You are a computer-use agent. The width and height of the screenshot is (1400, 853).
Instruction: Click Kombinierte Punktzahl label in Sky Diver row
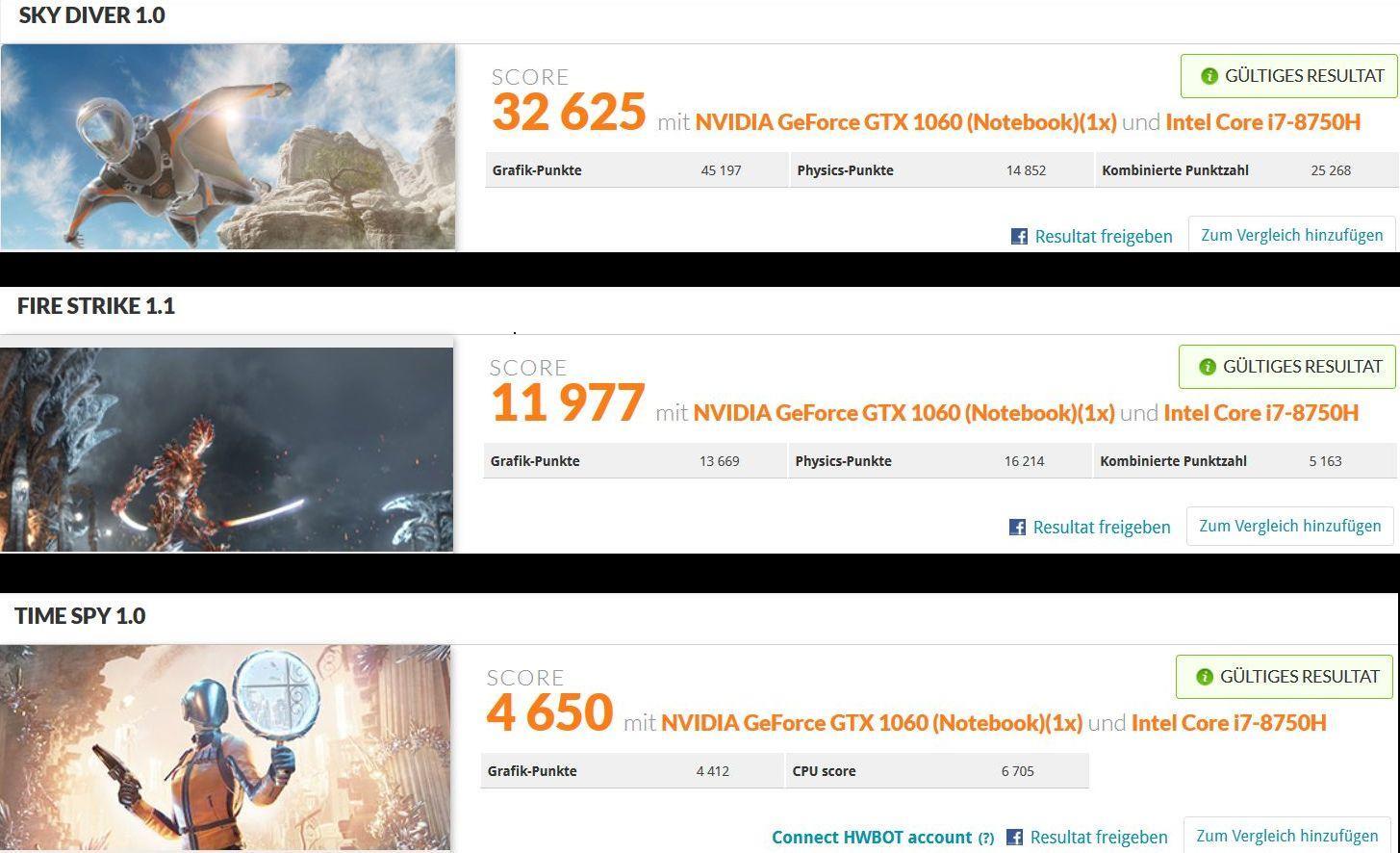click(x=1175, y=170)
